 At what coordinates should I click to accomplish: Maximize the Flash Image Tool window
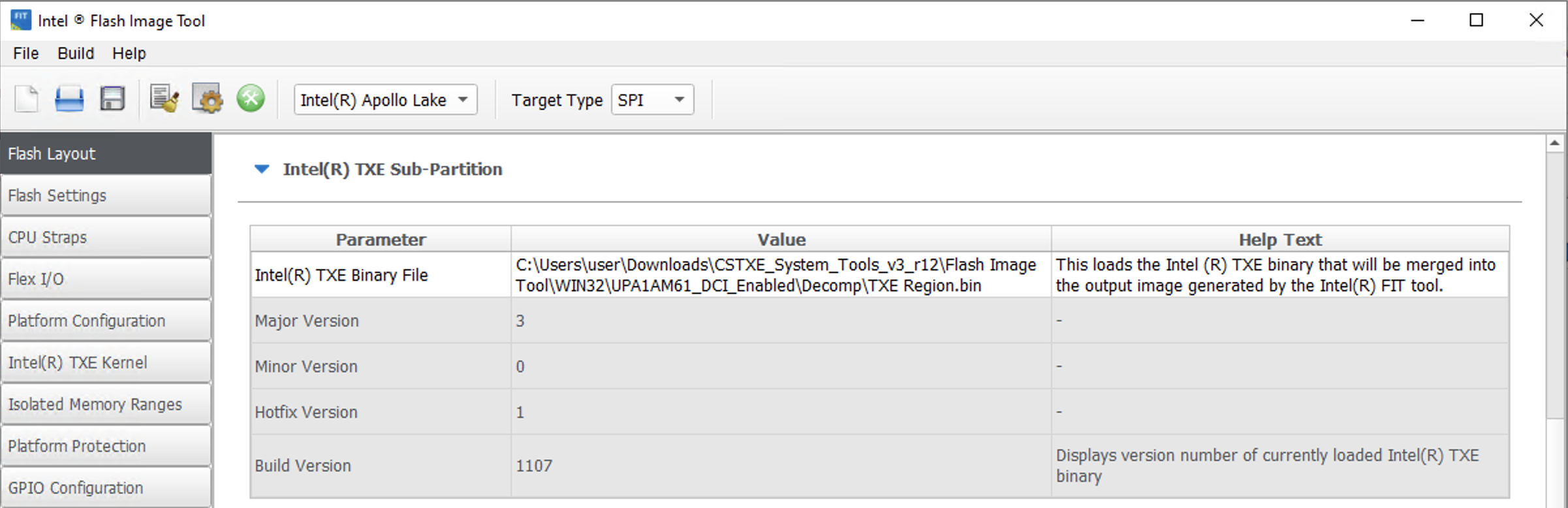pyautogui.click(x=1476, y=20)
